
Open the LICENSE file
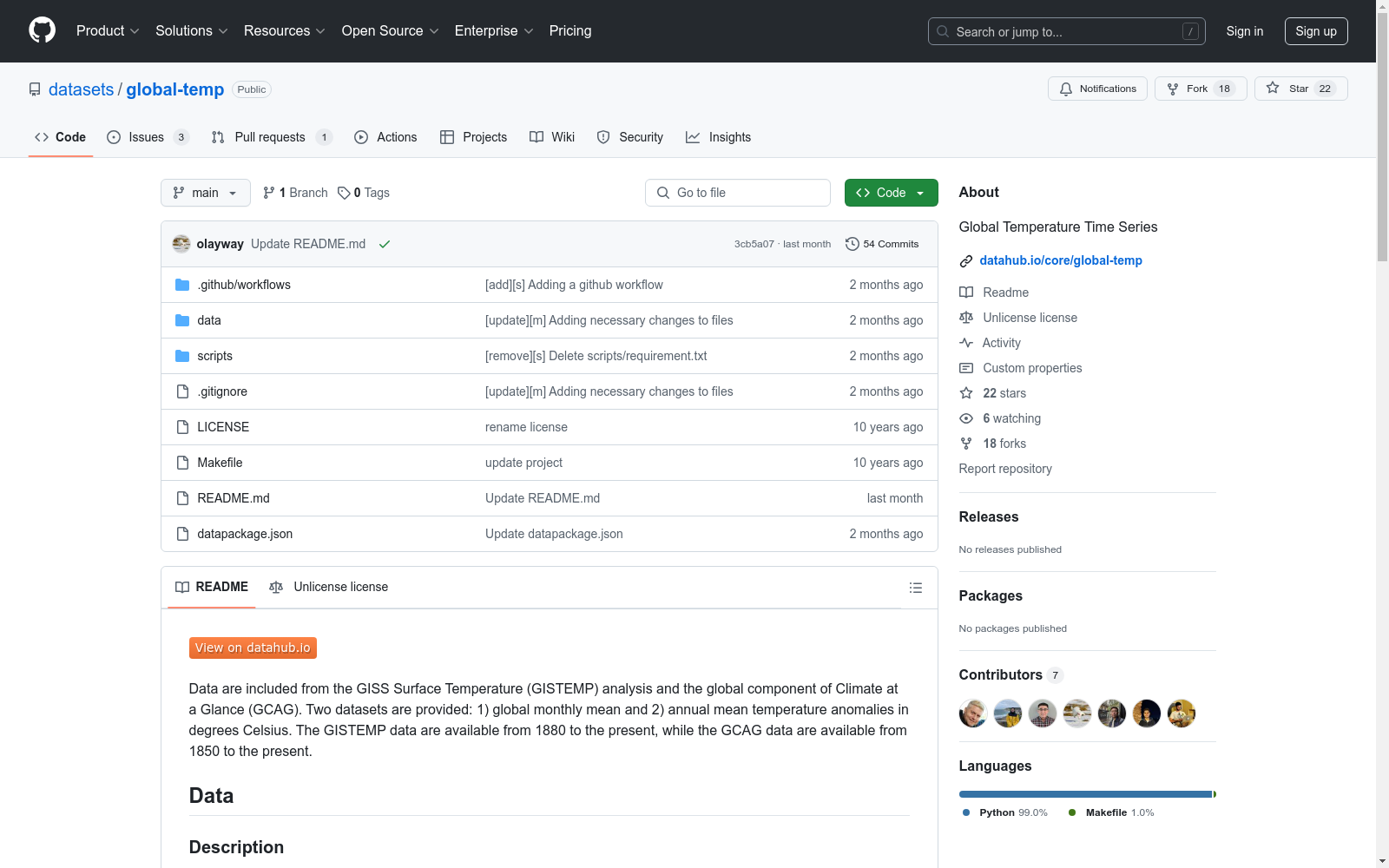click(x=223, y=427)
